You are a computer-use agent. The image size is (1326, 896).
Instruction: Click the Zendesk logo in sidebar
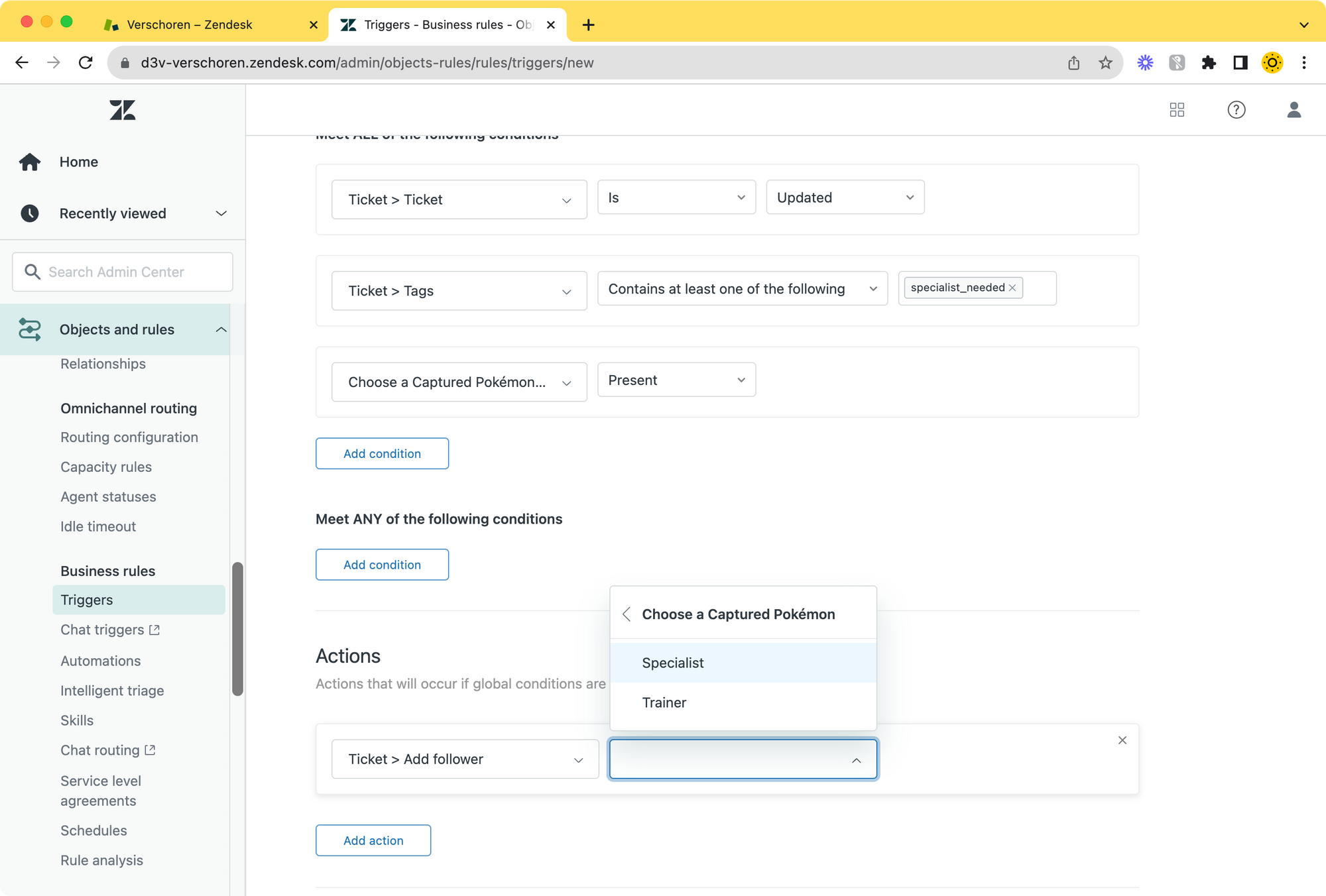pos(123,110)
